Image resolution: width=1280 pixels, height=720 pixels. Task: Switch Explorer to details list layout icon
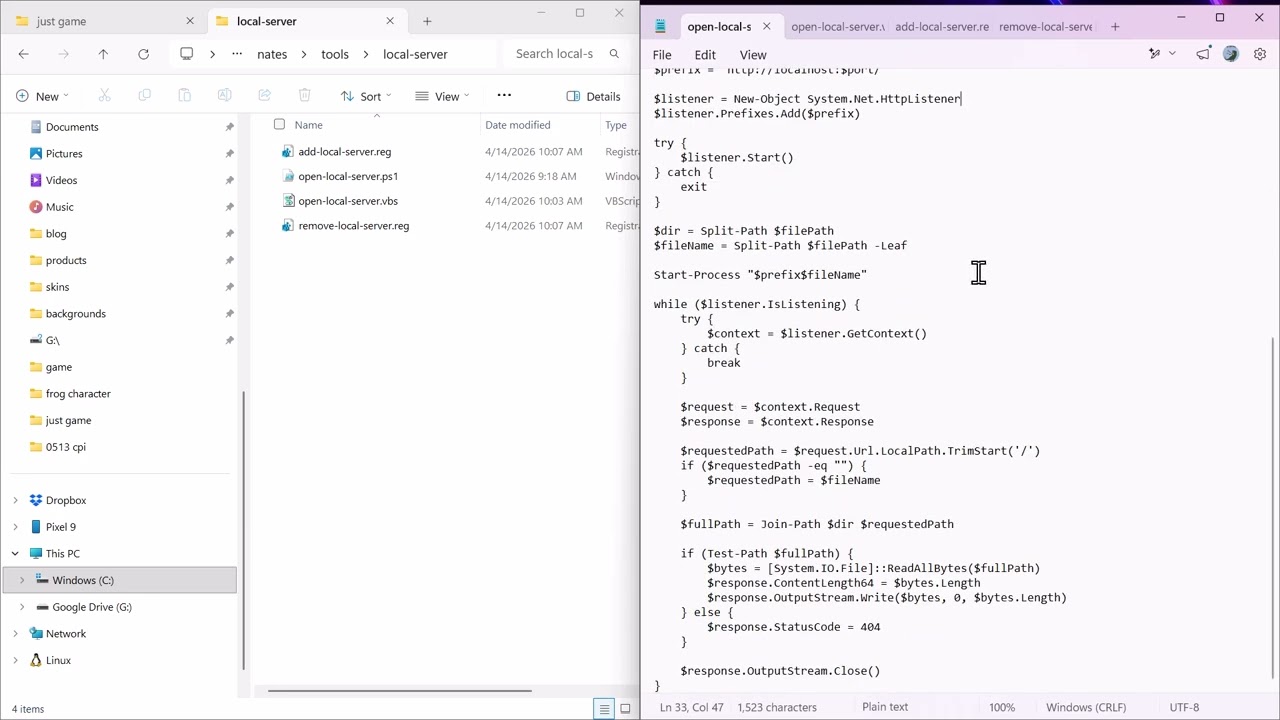[604, 709]
